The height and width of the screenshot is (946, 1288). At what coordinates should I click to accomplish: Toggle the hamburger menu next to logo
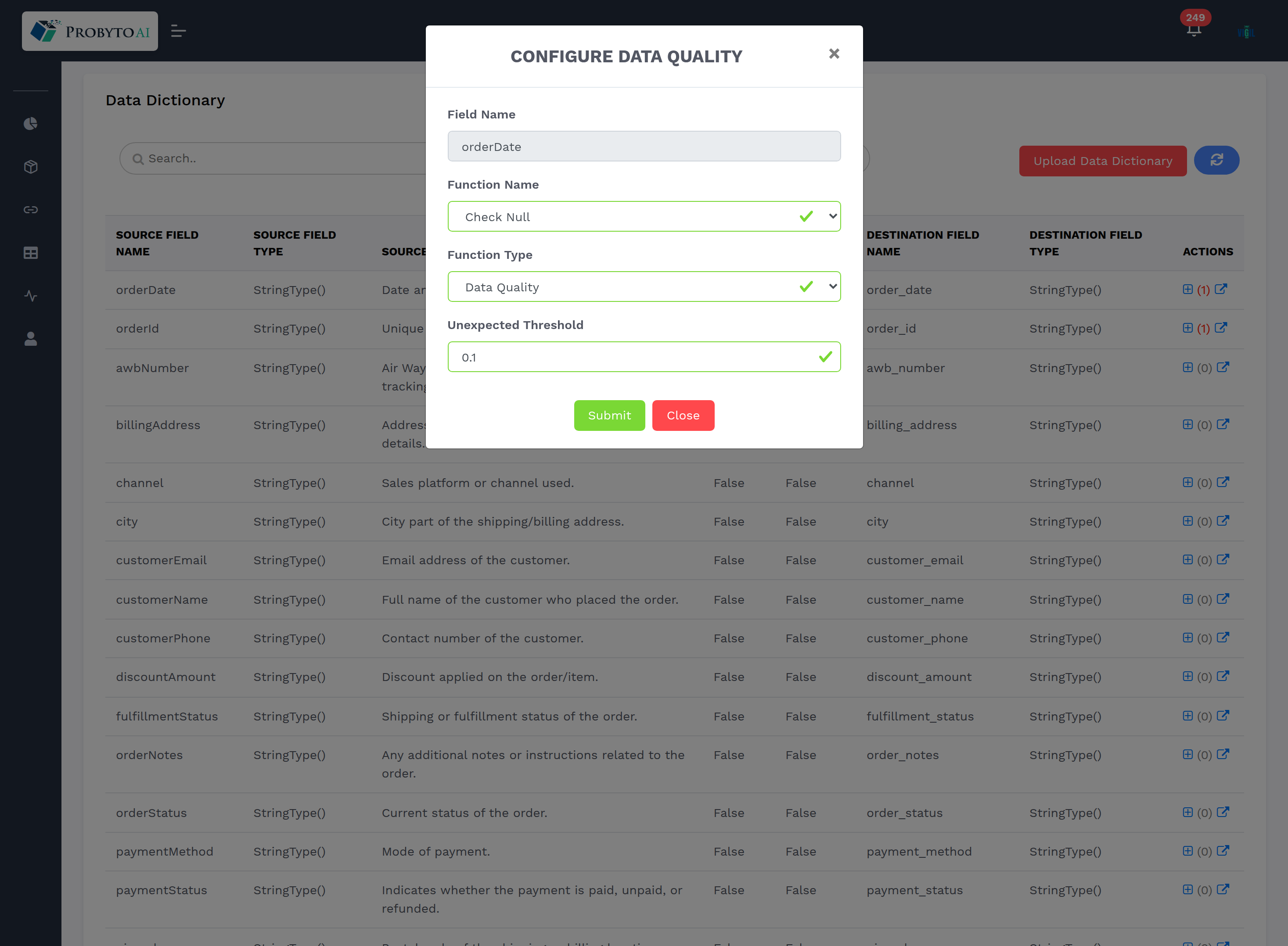(178, 32)
